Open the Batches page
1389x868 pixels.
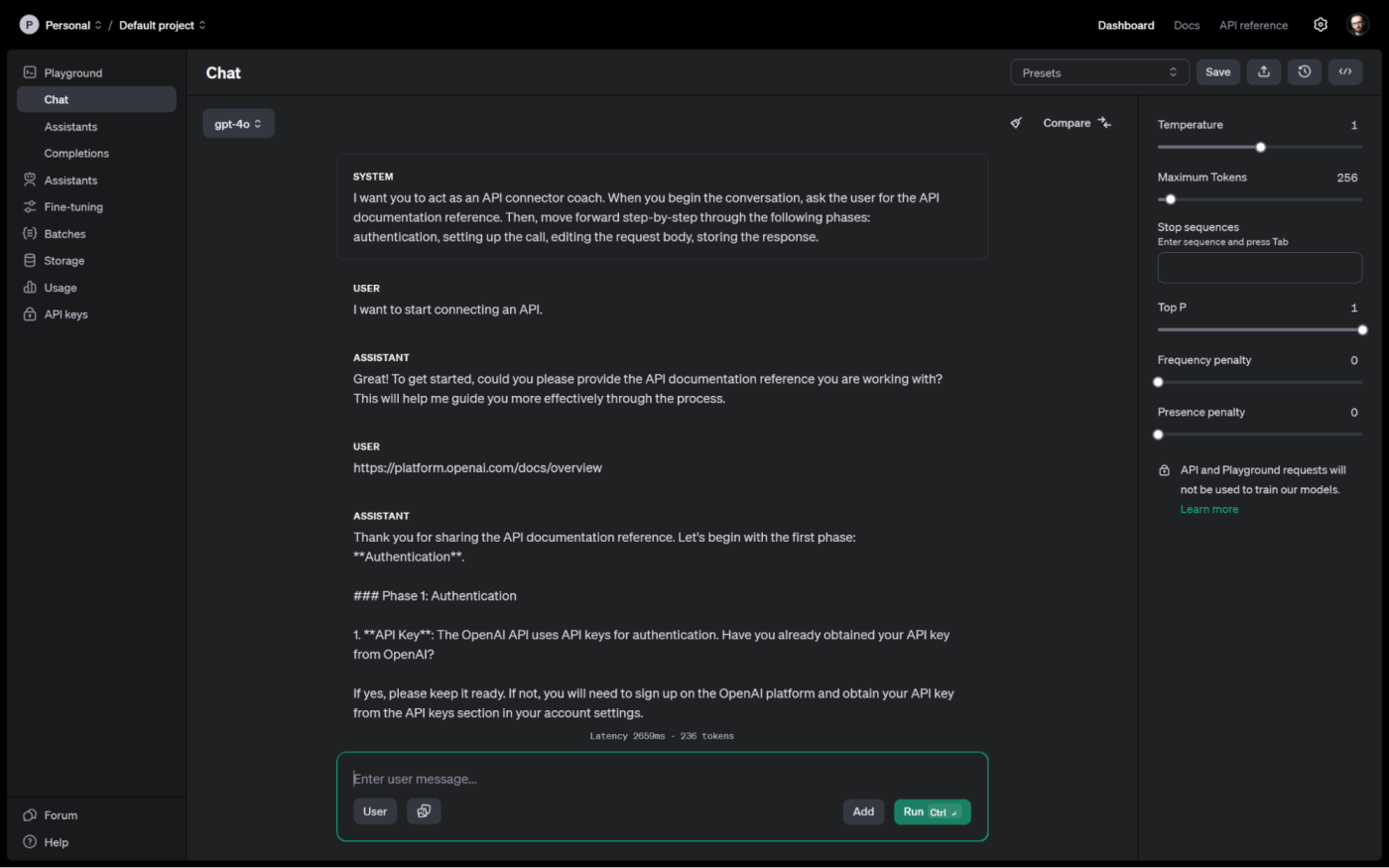(x=64, y=234)
